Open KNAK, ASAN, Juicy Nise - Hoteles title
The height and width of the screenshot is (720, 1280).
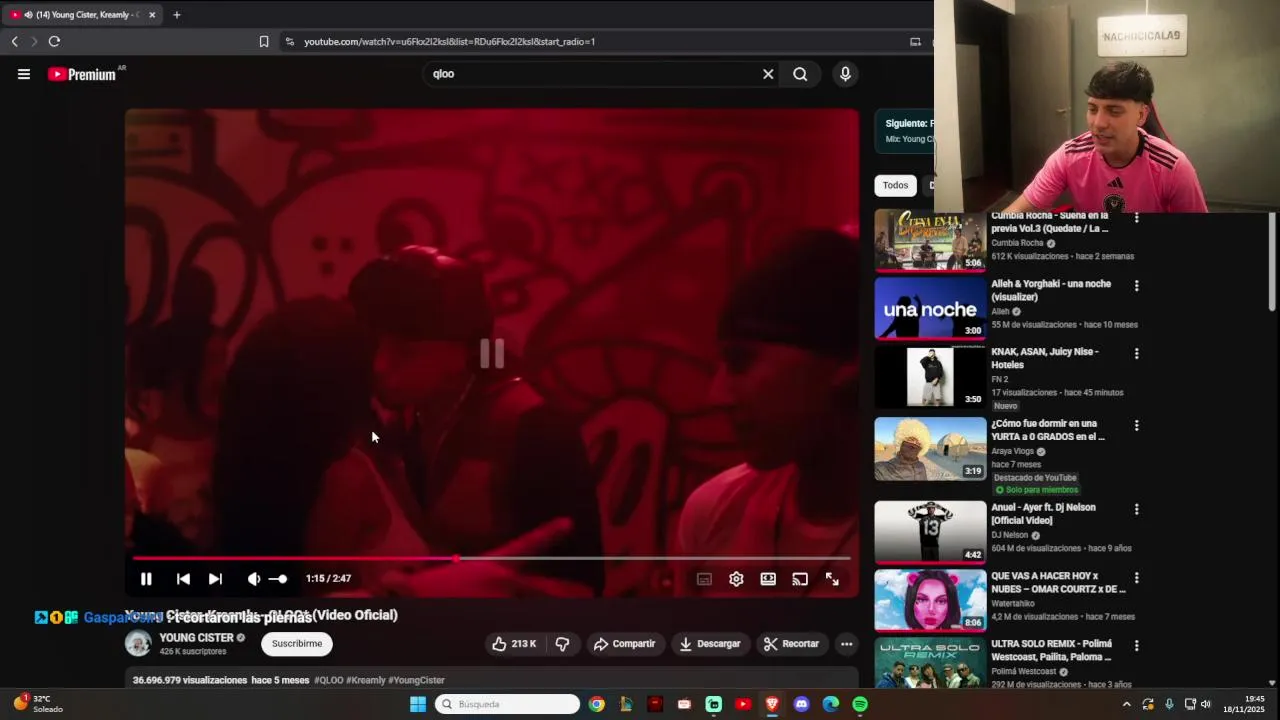tap(1045, 358)
